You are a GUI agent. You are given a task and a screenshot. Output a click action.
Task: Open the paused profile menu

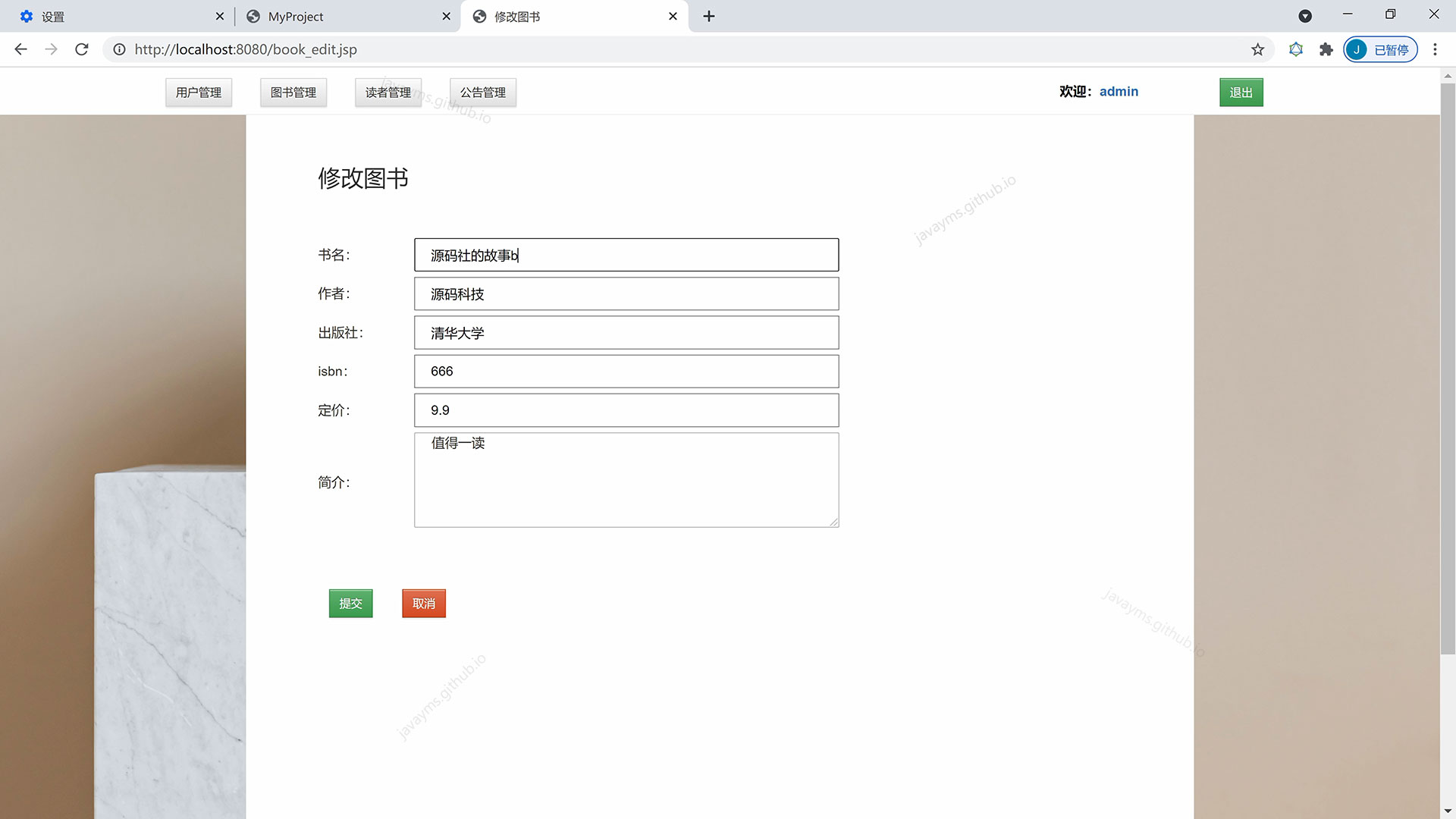pyautogui.click(x=1380, y=49)
